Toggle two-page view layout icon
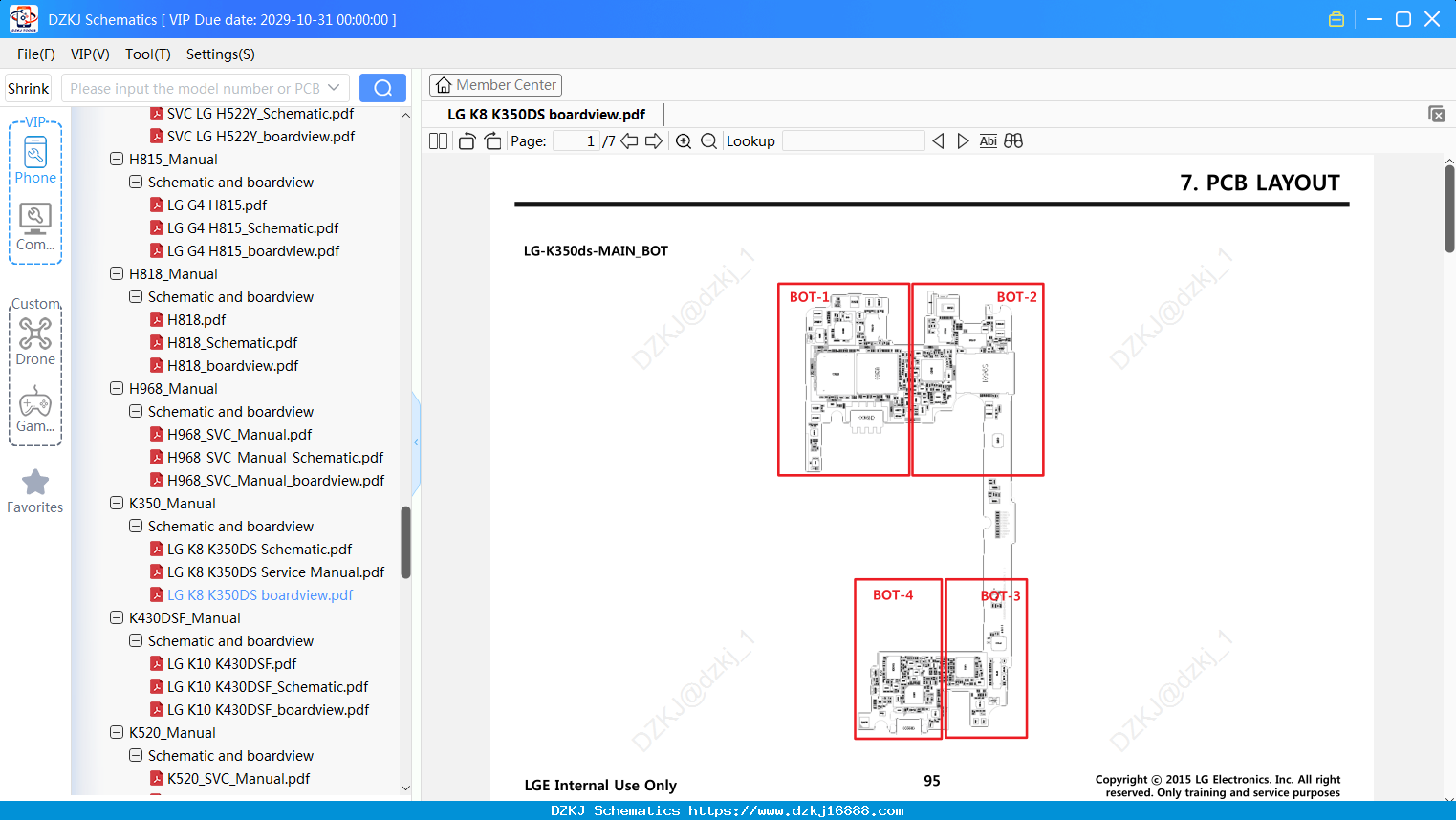 439,141
